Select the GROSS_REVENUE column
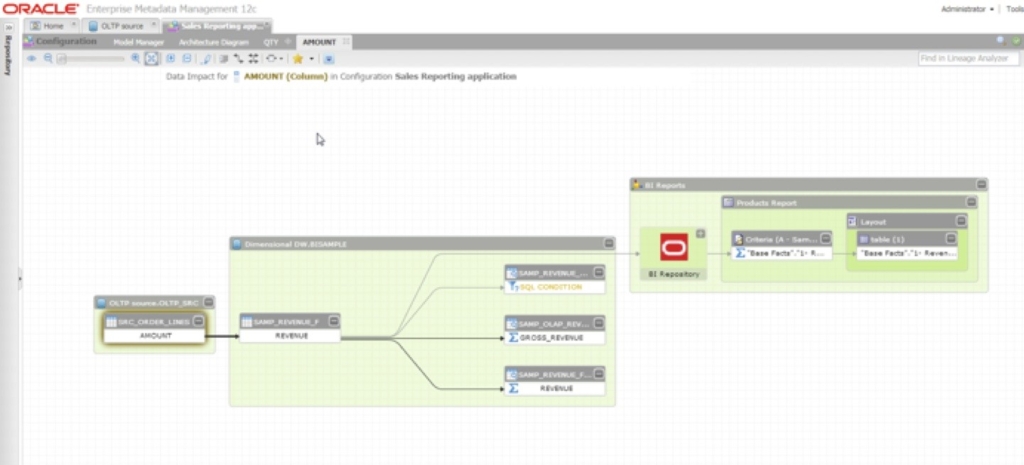 pos(555,338)
